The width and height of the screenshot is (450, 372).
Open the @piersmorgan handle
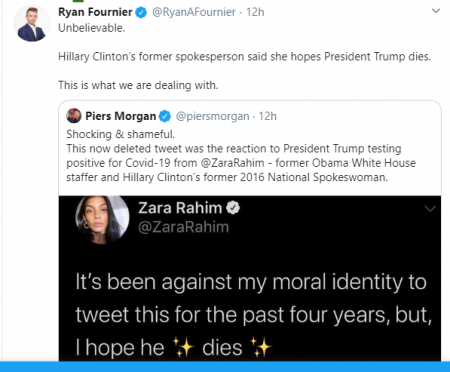[212, 116]
